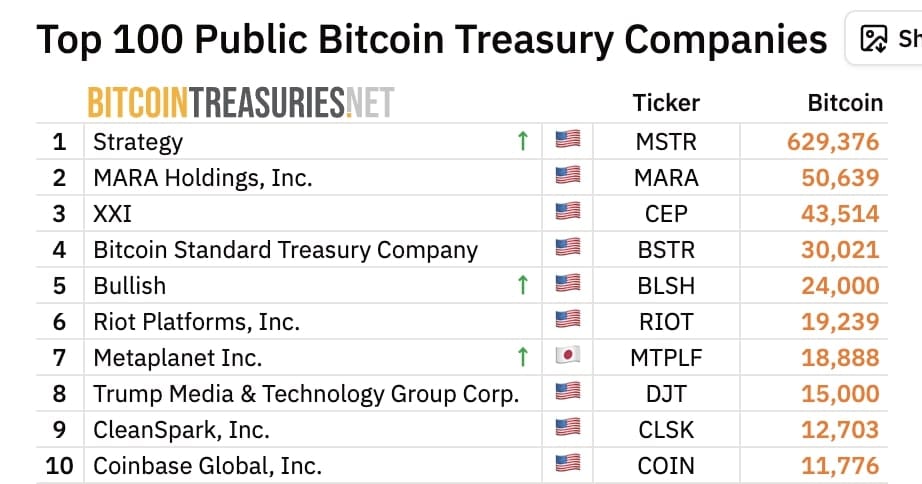The height and width of the screenshot is (484, 922).
Task: Open Bitcoin Standard Treasury Company page
Action: (285, 250)
